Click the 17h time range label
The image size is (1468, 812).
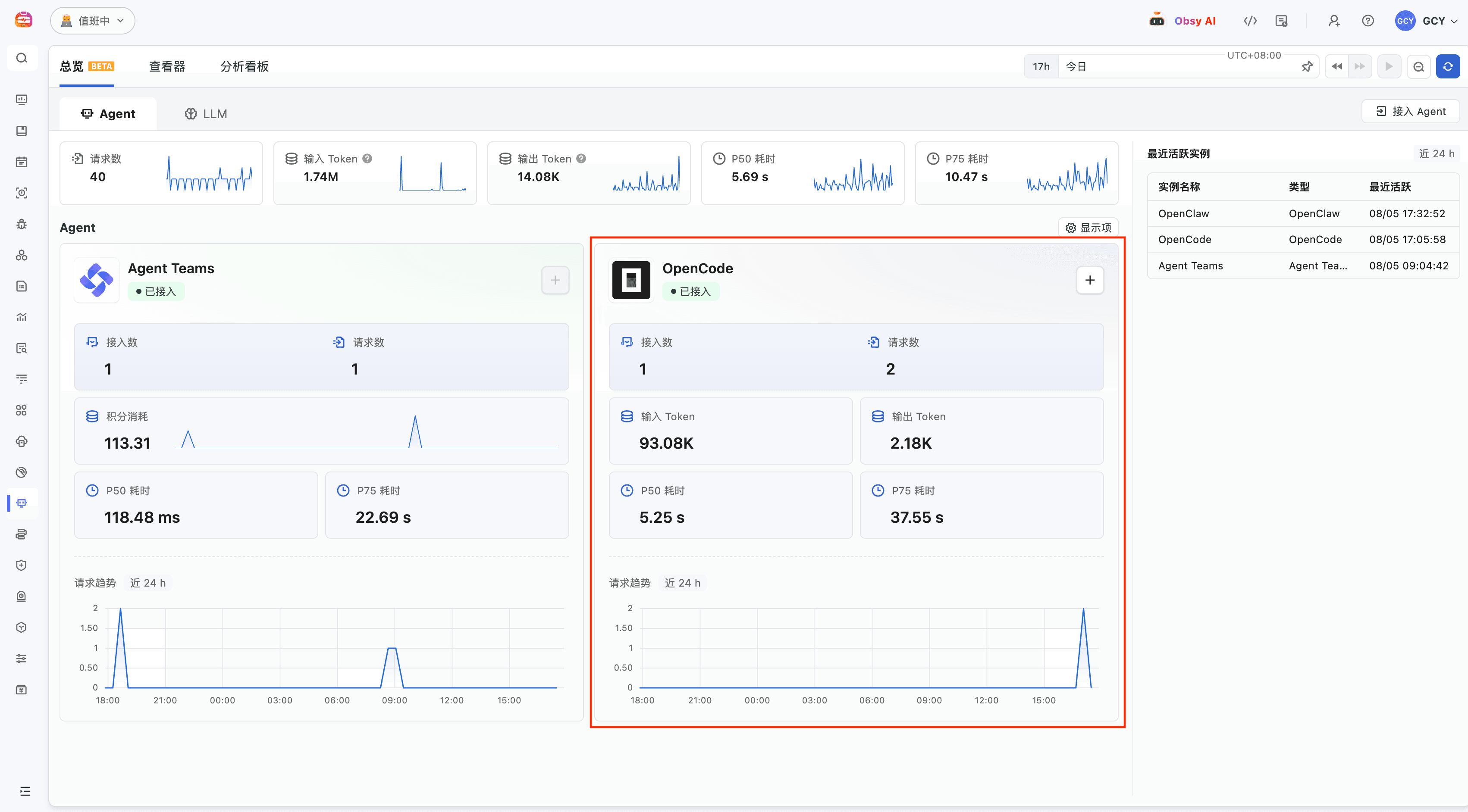pyautogui.click(x=1041, y=67)
